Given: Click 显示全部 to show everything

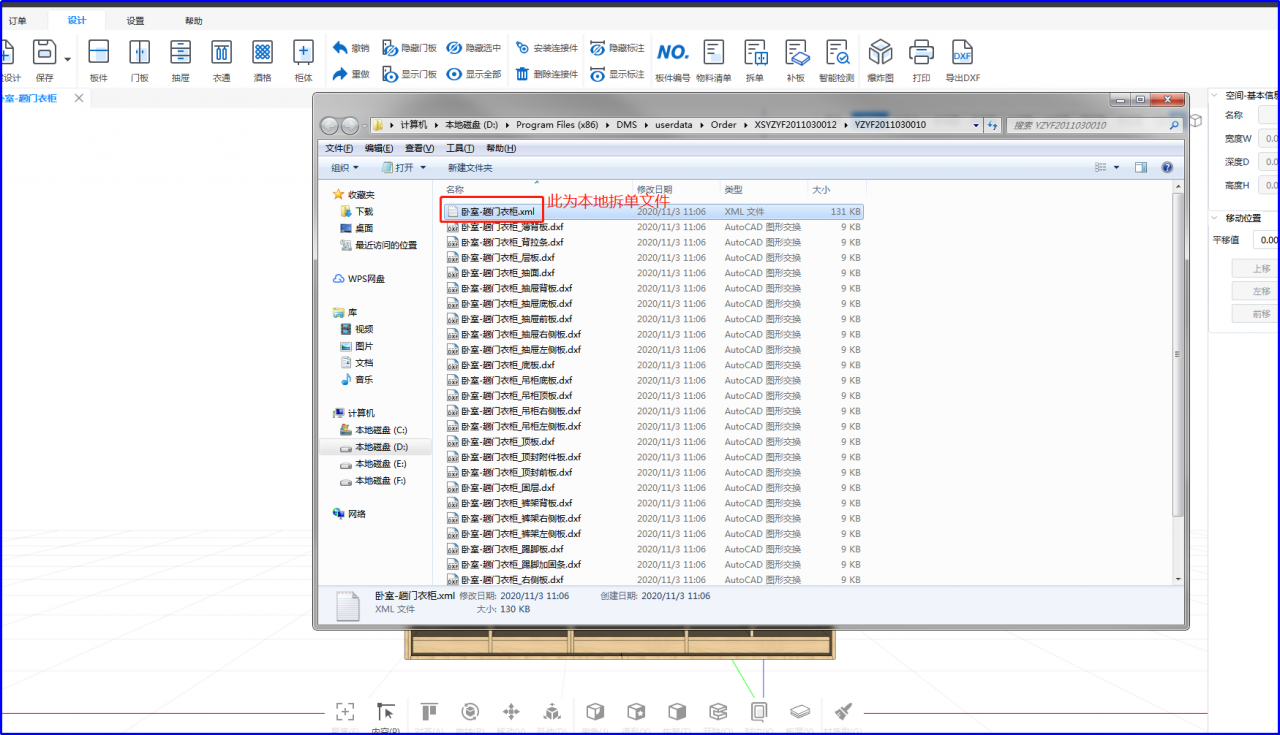Looking at the screenshot, I should pyautogui.click(x=474, y=74).
